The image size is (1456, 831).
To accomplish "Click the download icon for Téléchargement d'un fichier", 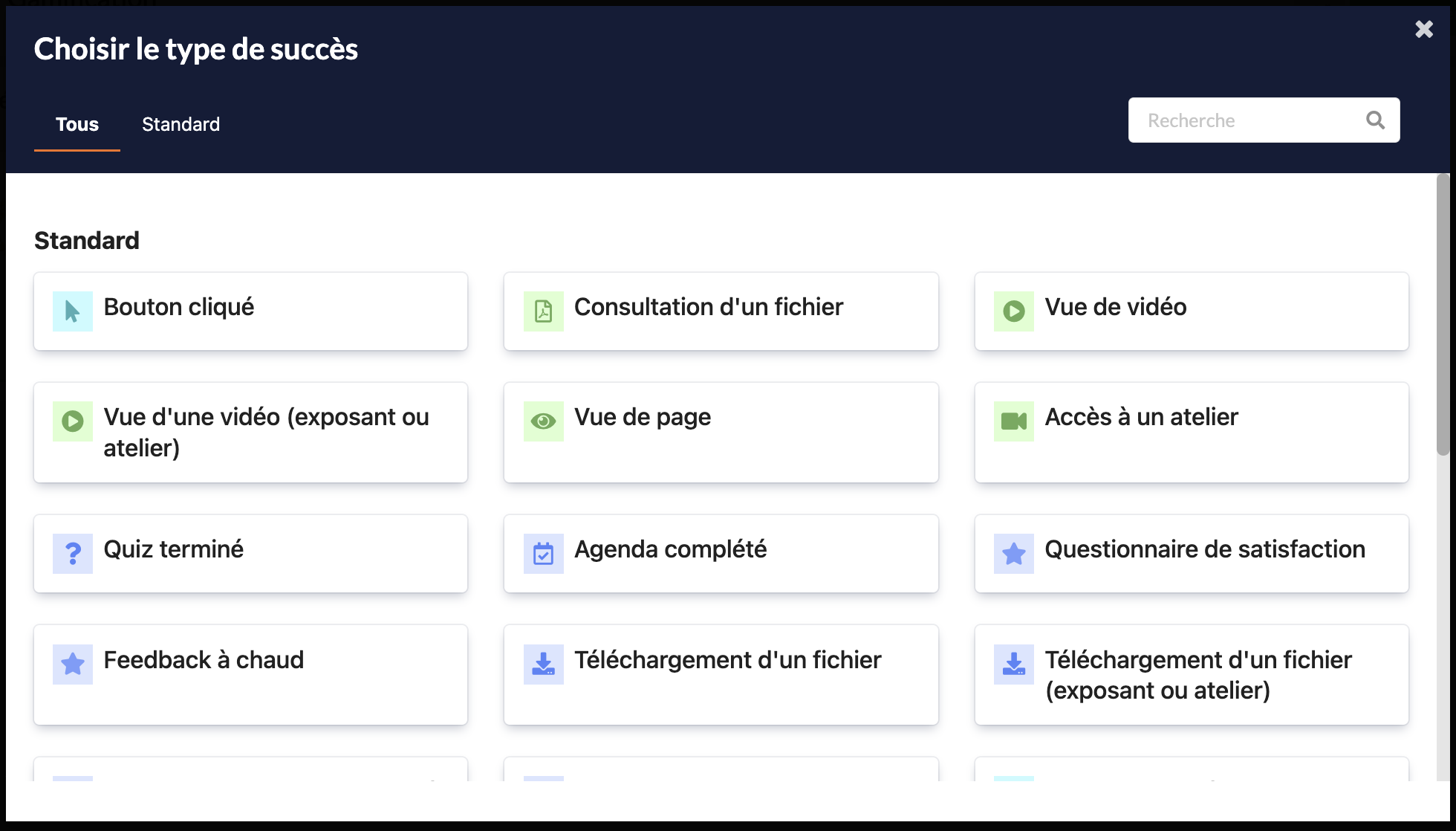I will (543, 664).
